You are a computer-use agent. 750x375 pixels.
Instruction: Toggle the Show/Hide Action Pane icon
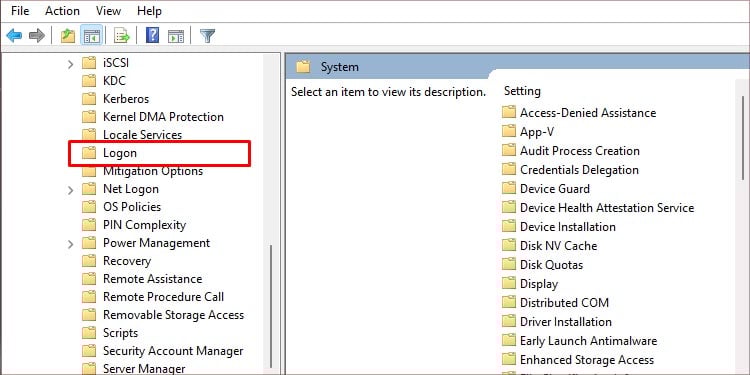(x=176, y=35)
